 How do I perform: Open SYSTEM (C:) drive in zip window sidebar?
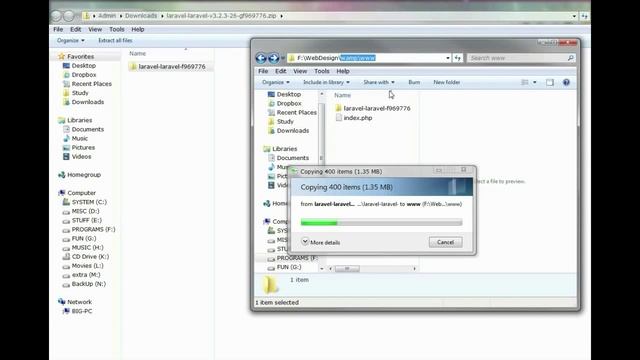(x=84, y=202)
